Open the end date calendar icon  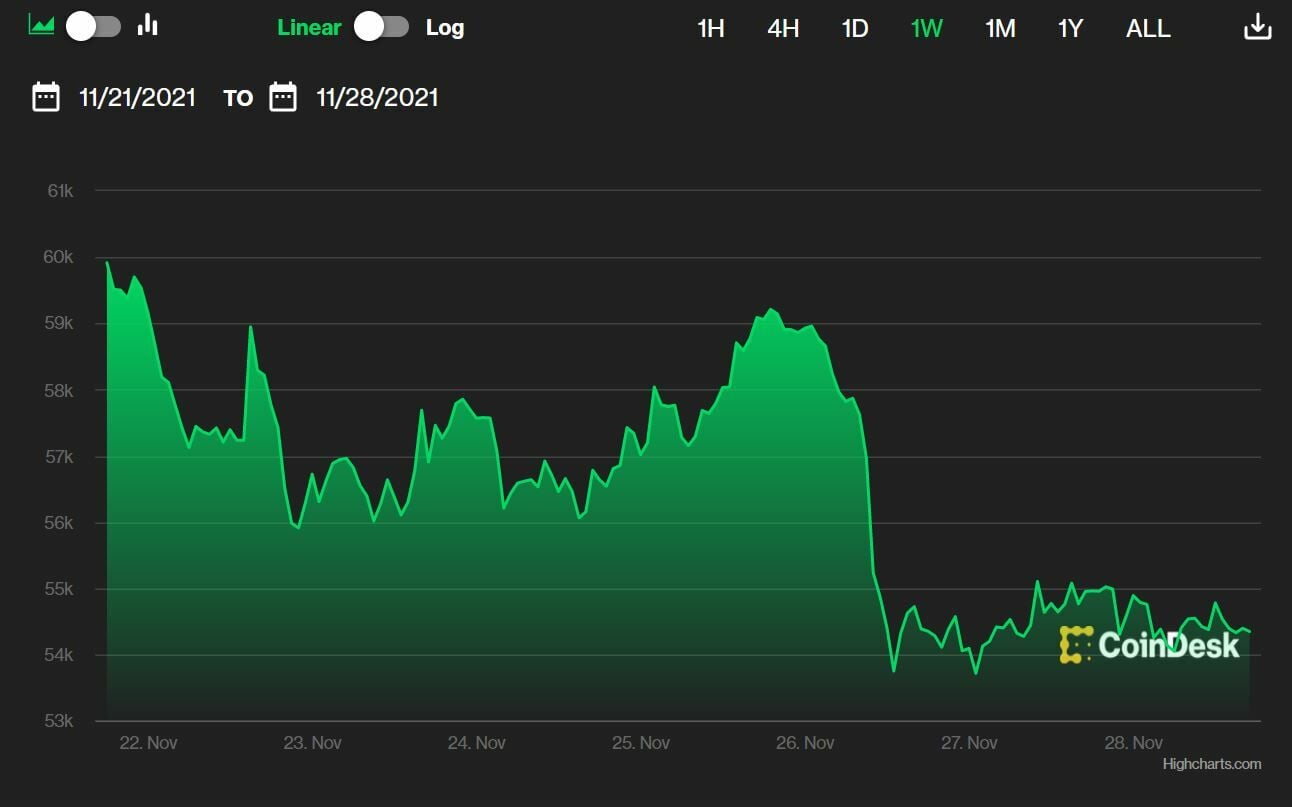(283, 97)
